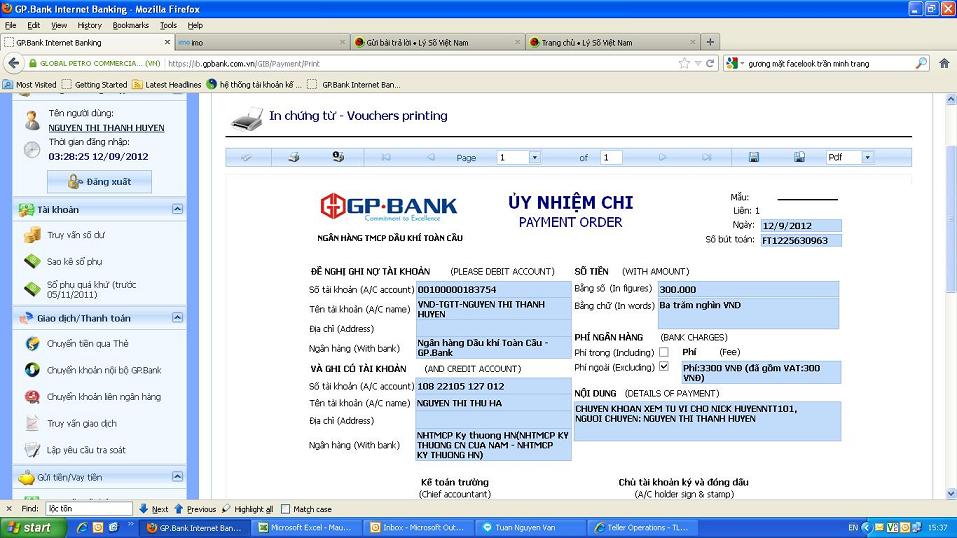Image resolution: width=957 pixels, height=538 pixels.
Task: Open the History menu
Action: click(89, 26)
